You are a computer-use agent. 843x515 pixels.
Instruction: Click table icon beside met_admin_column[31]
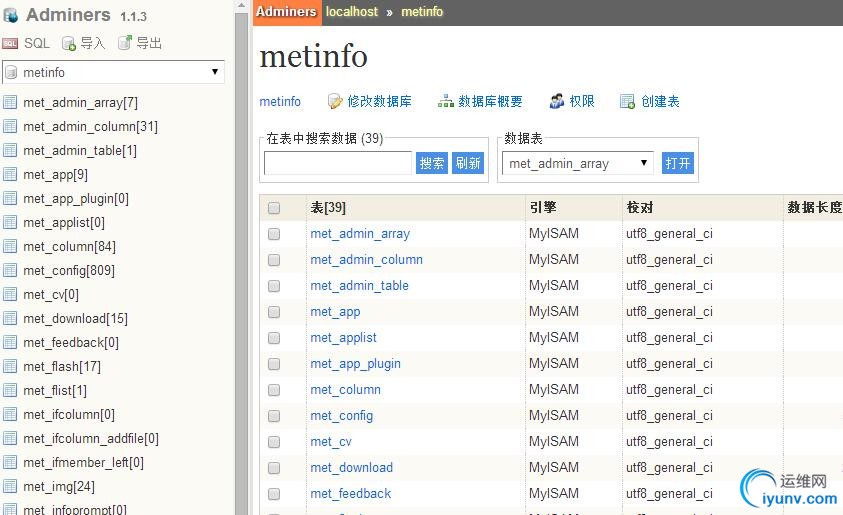(10, 126)
